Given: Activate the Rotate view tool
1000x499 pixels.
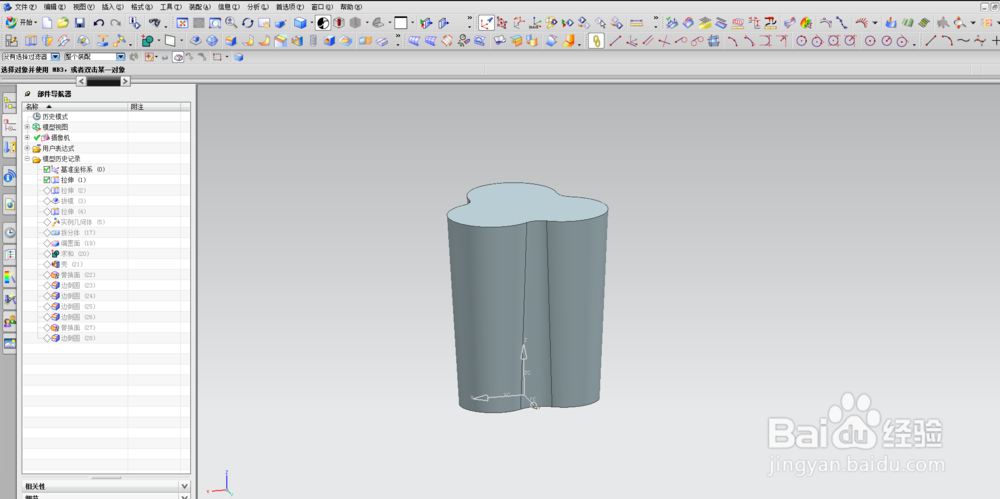Looking at the screenshot, I should click(247, 23).
